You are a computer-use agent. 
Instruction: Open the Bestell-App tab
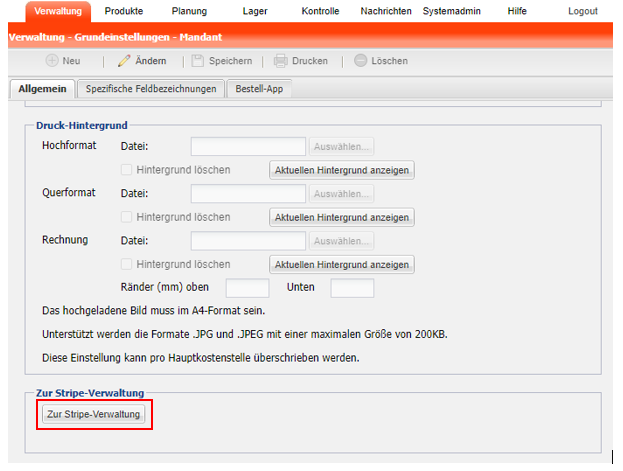(x=258, y=89)
